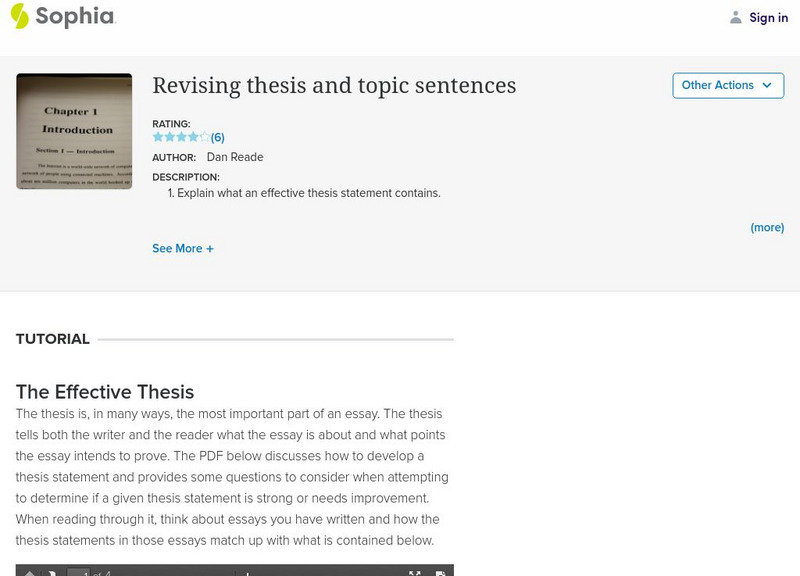Select the third rating star
Viewport: 800px width, 576px height.
[181, 137]
